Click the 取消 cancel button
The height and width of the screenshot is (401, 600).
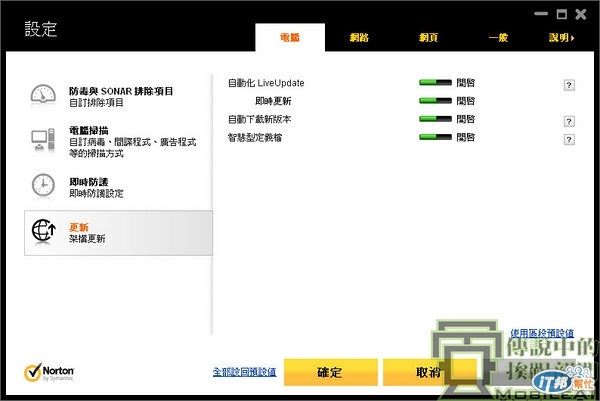tap(430, 372)
